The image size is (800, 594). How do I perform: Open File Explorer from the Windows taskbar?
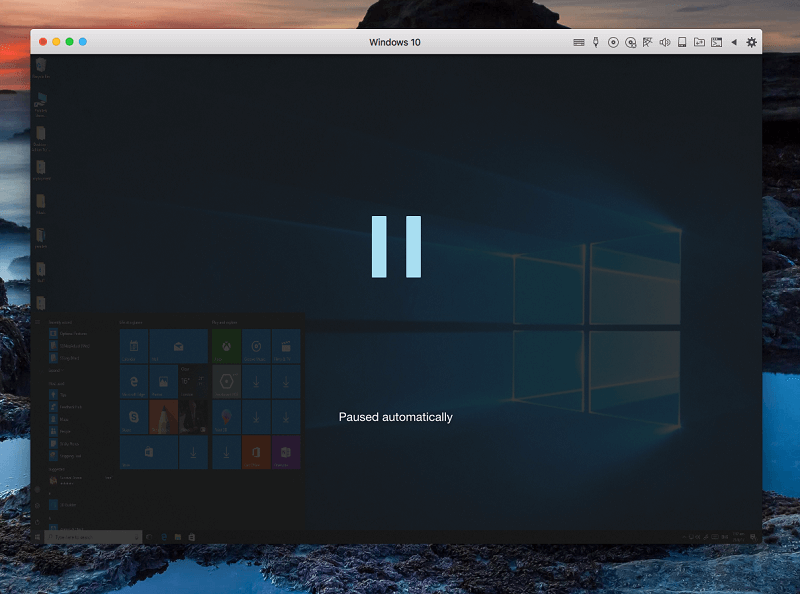pos(178,537)
